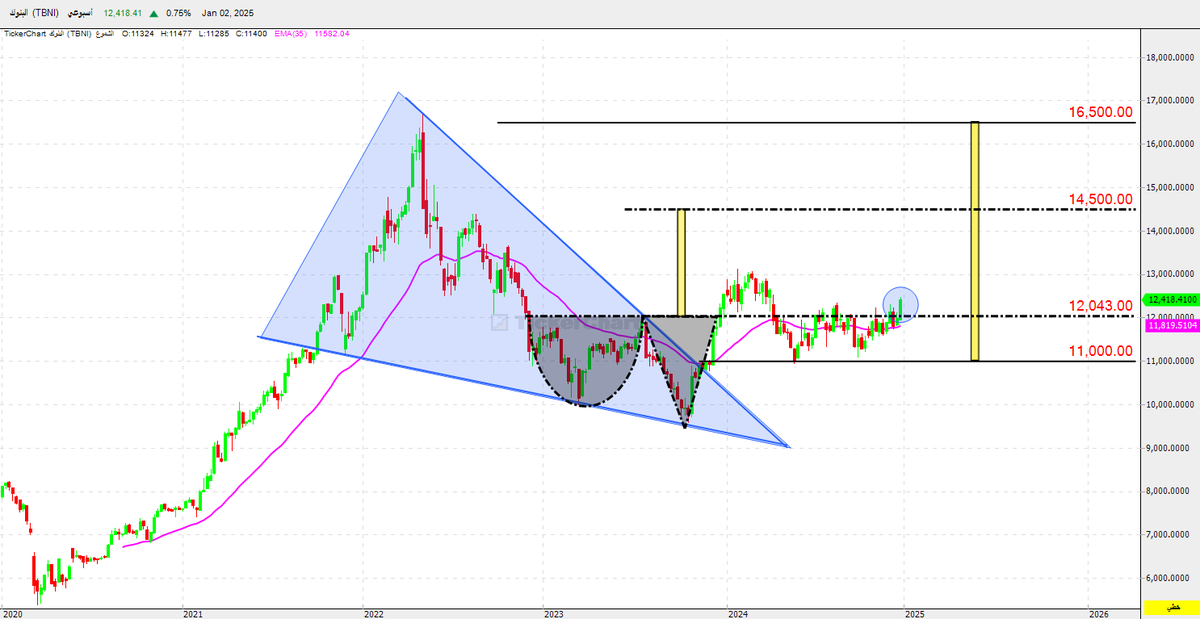Click the Jan 02, 2025 date
1200x619 pixels.
228,13
